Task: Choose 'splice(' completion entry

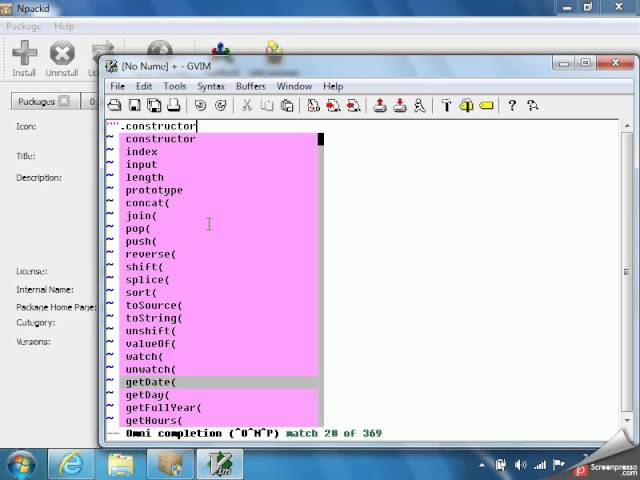Action: point(218,280)
